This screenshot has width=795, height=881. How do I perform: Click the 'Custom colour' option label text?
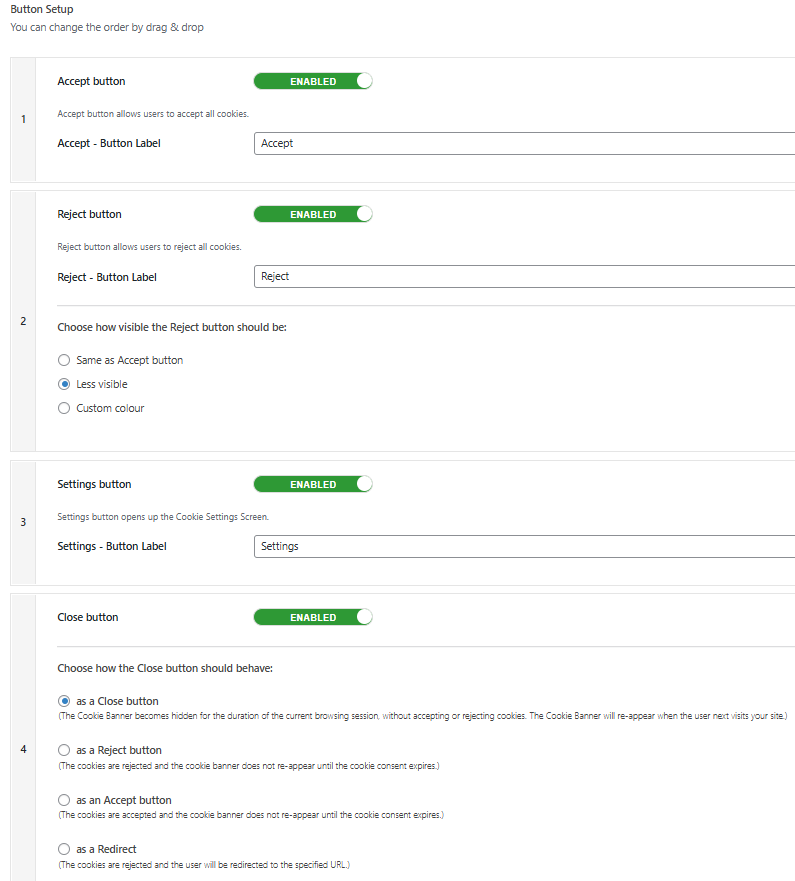(110, 408)
